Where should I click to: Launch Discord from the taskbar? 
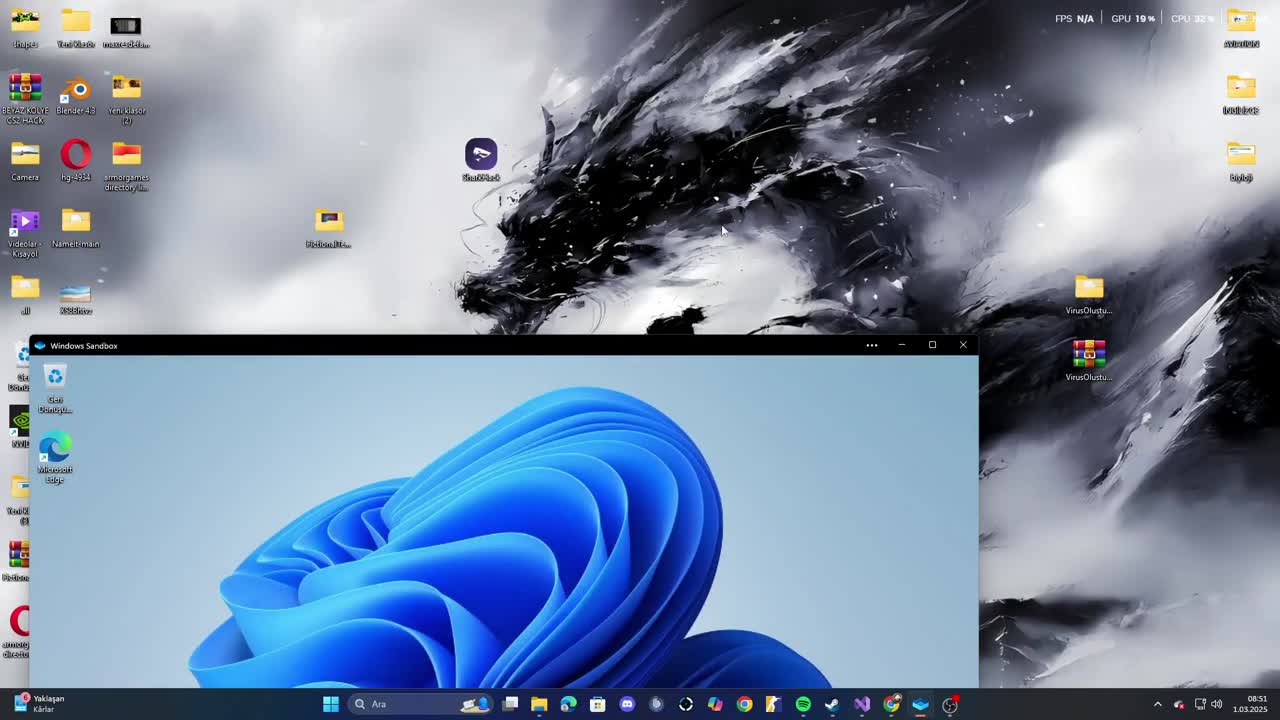click(x=627, y=704)
